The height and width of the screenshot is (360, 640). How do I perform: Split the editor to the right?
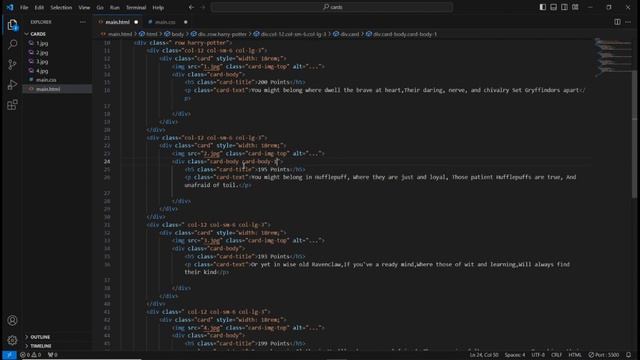[x=617, y=22]
